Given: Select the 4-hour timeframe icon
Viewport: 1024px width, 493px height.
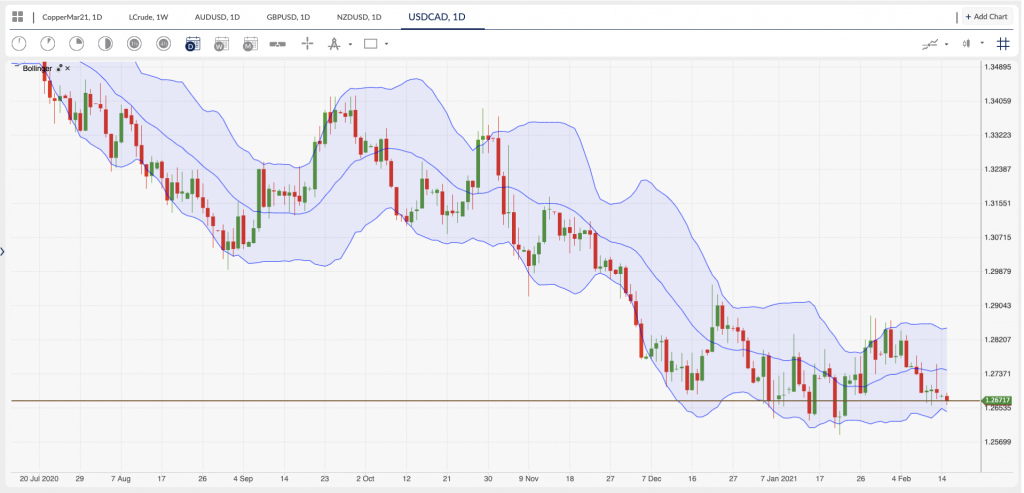Looking at the screenshot, I should pos(164,44).
